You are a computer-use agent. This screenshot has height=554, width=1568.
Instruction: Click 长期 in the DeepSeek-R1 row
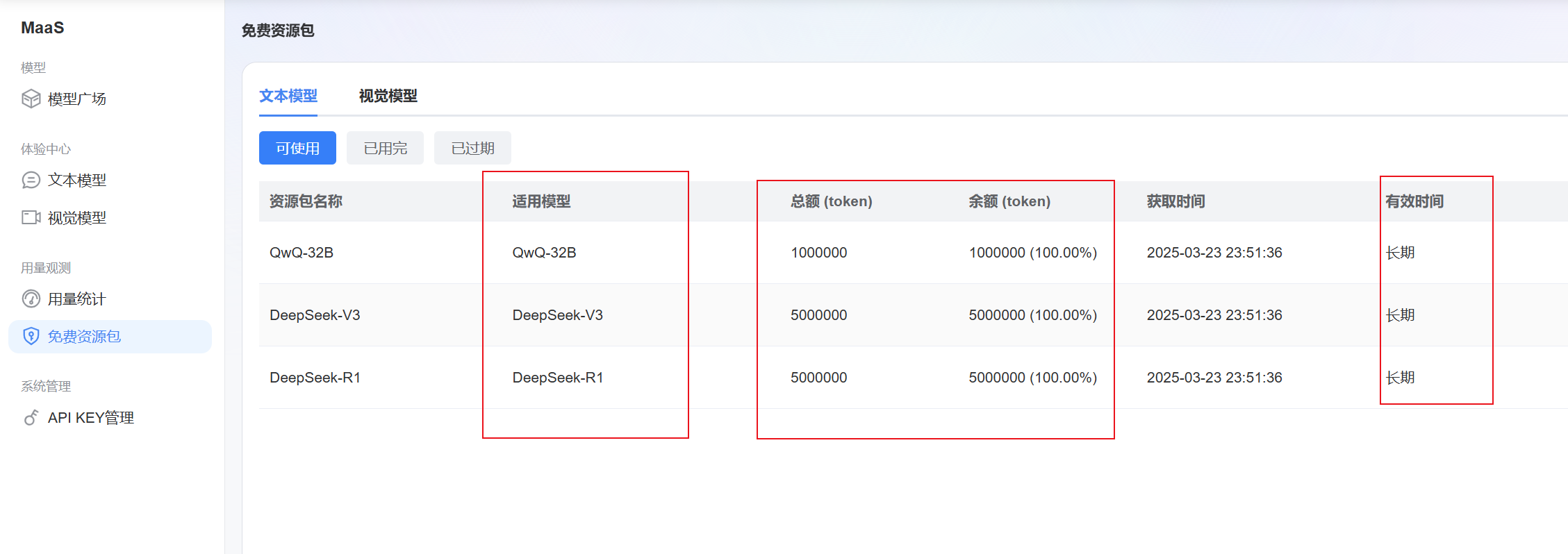(x=1400, y=378)
